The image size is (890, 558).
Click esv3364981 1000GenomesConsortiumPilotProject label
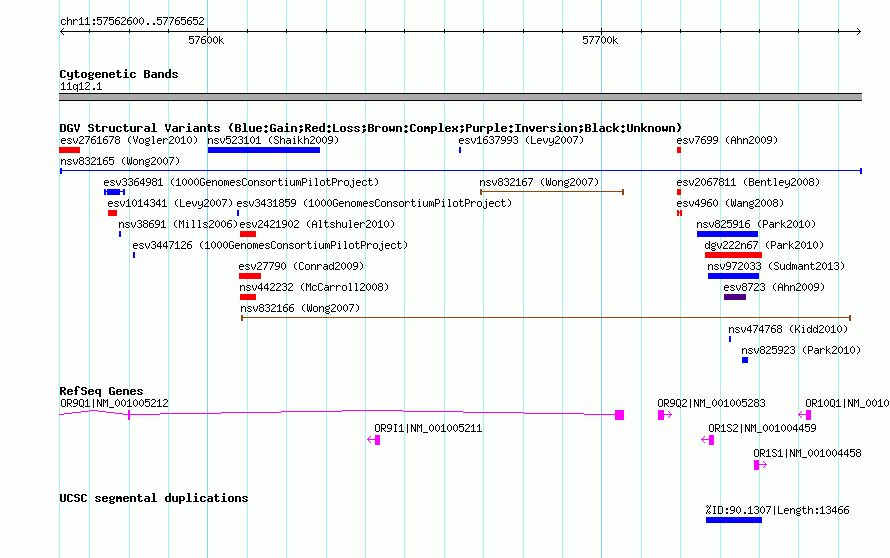241,182
